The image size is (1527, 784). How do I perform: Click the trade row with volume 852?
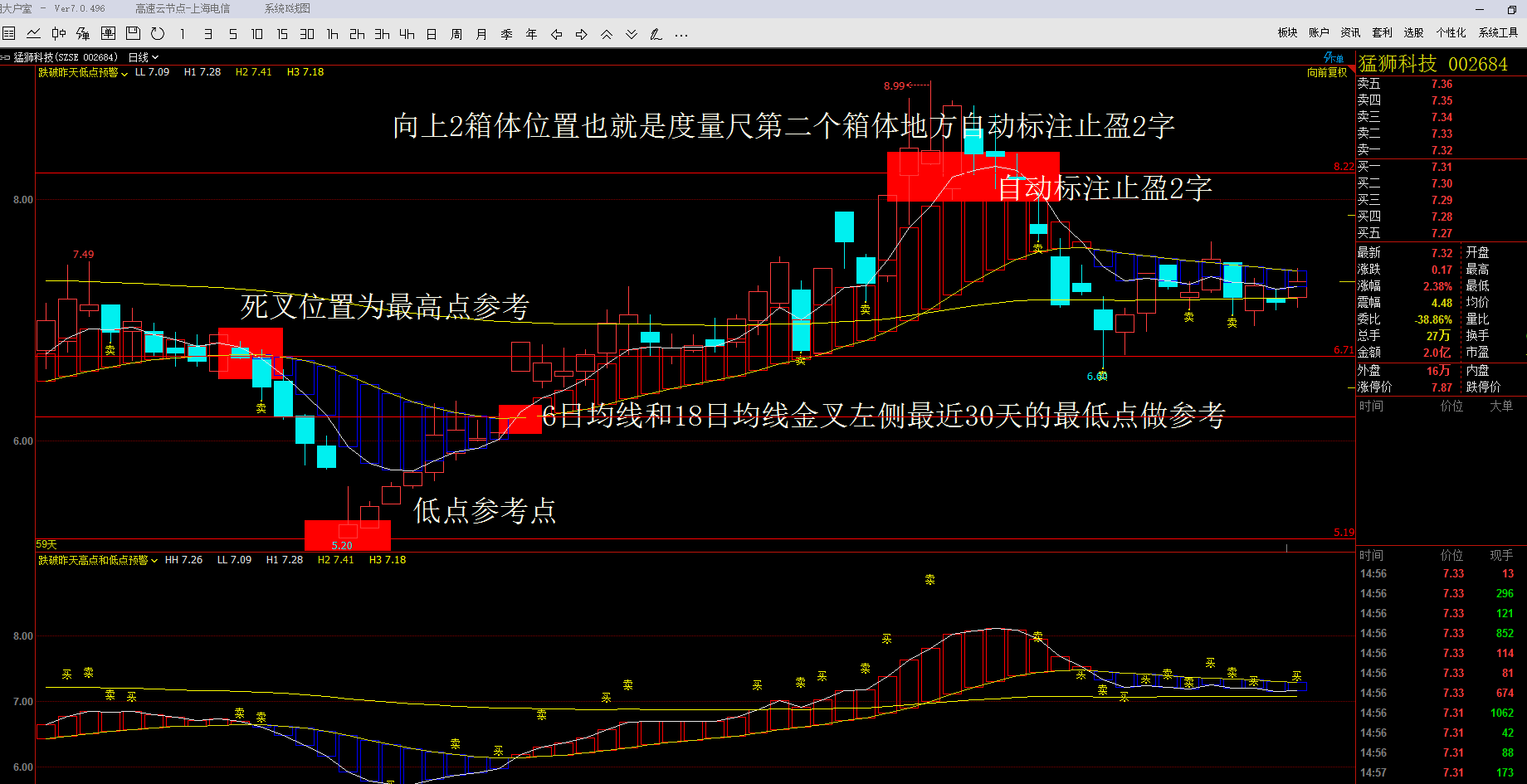point(1442,633)
